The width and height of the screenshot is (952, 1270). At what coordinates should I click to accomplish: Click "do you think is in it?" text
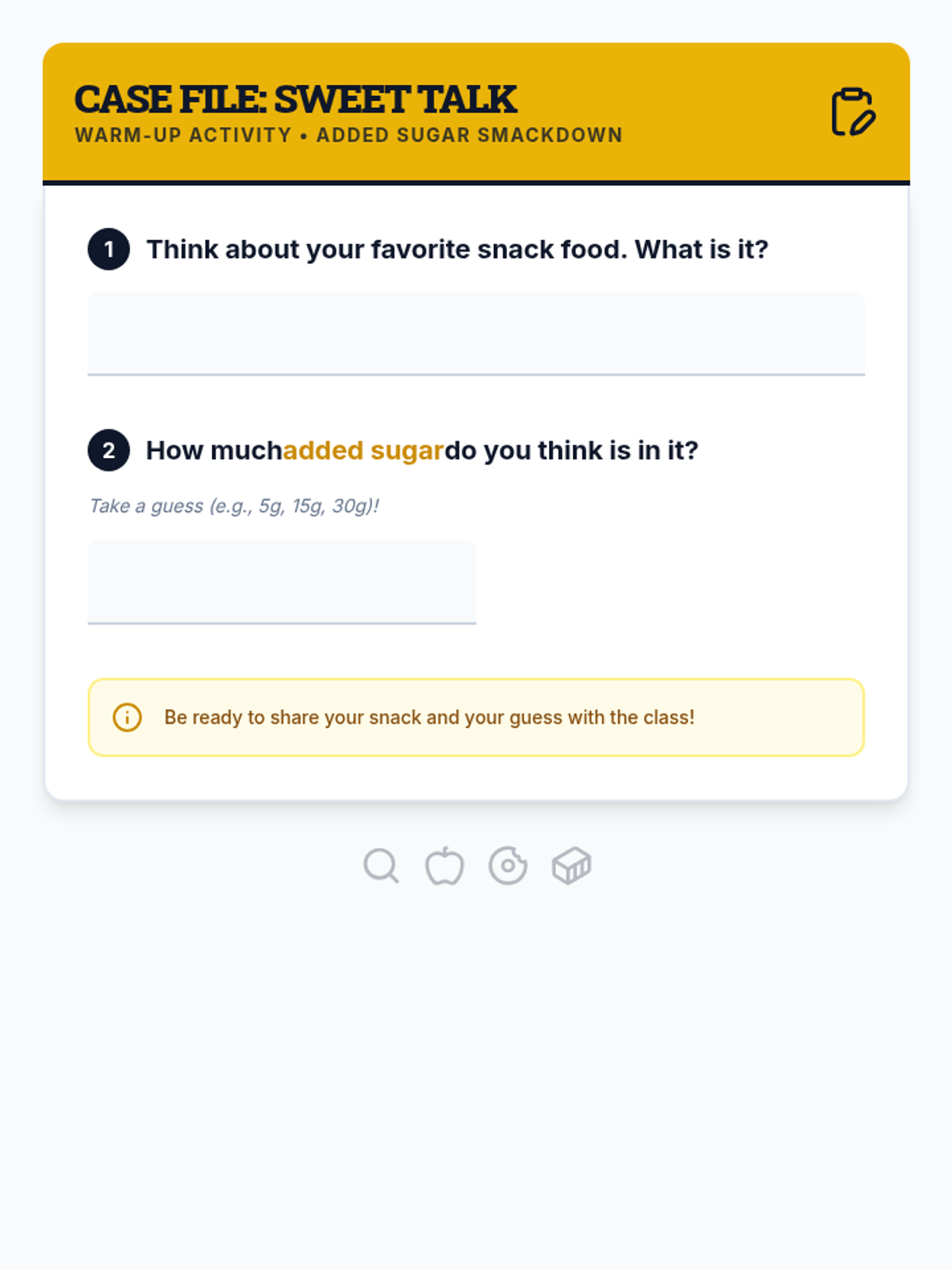click(571, 450)
